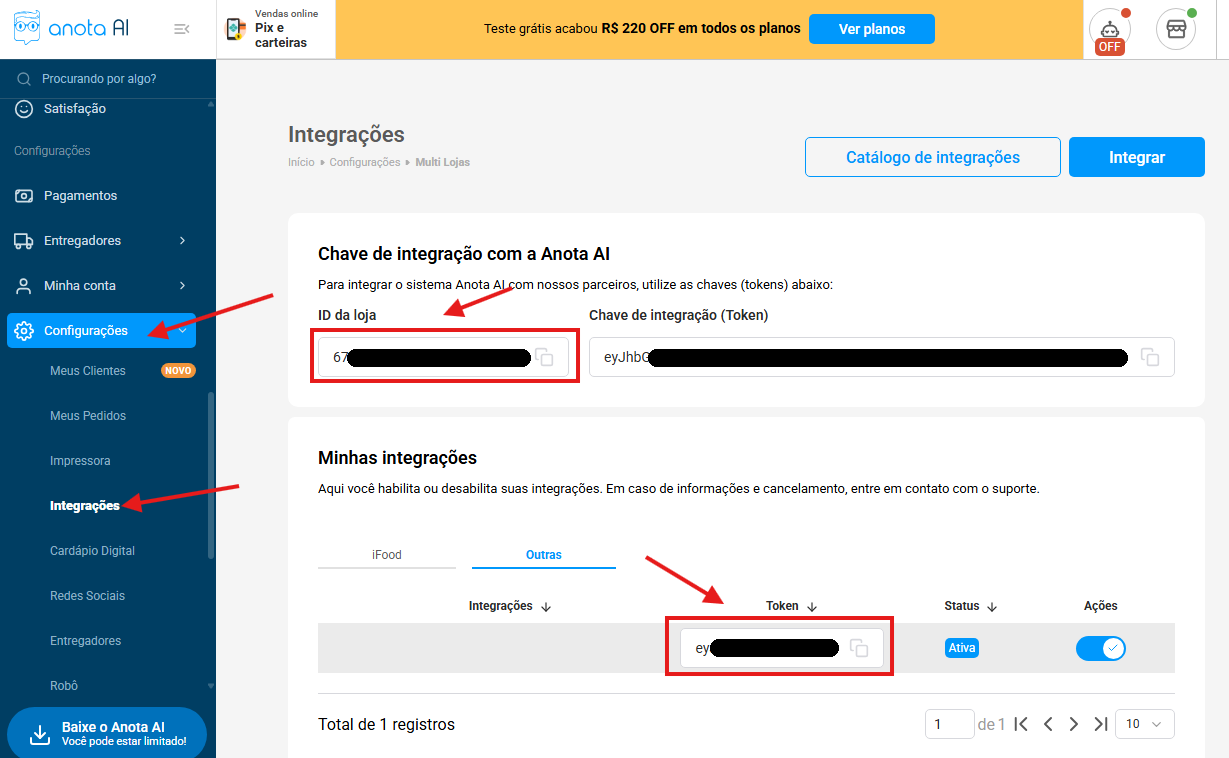Viewport: 1229px width, 758px height.
Task: Open the Catálogo de integrações
Action: coord(932,157)
